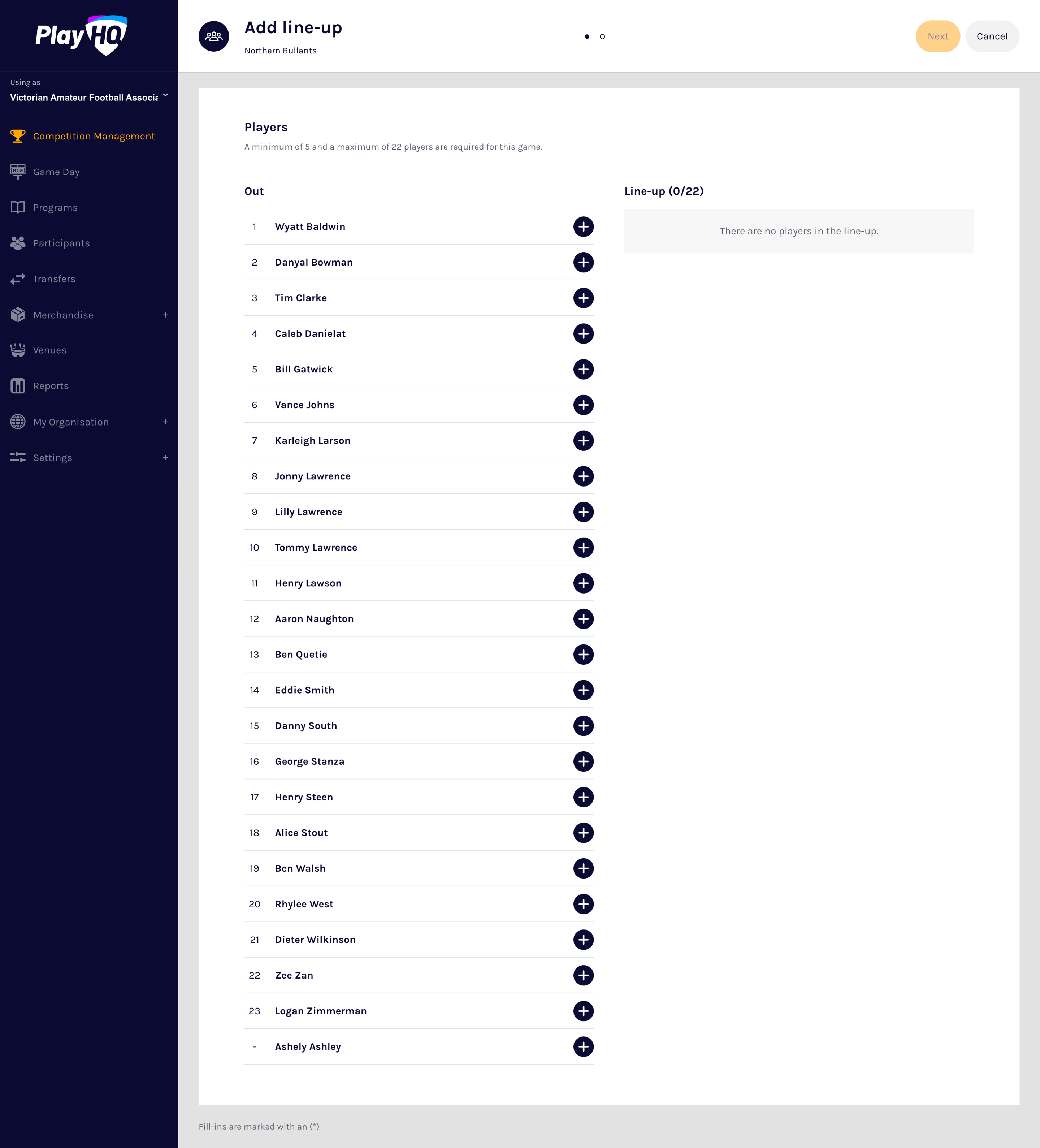
Task: Select player name Eddie Smith row
Action: pyautogui.click(x=304, y=690)
